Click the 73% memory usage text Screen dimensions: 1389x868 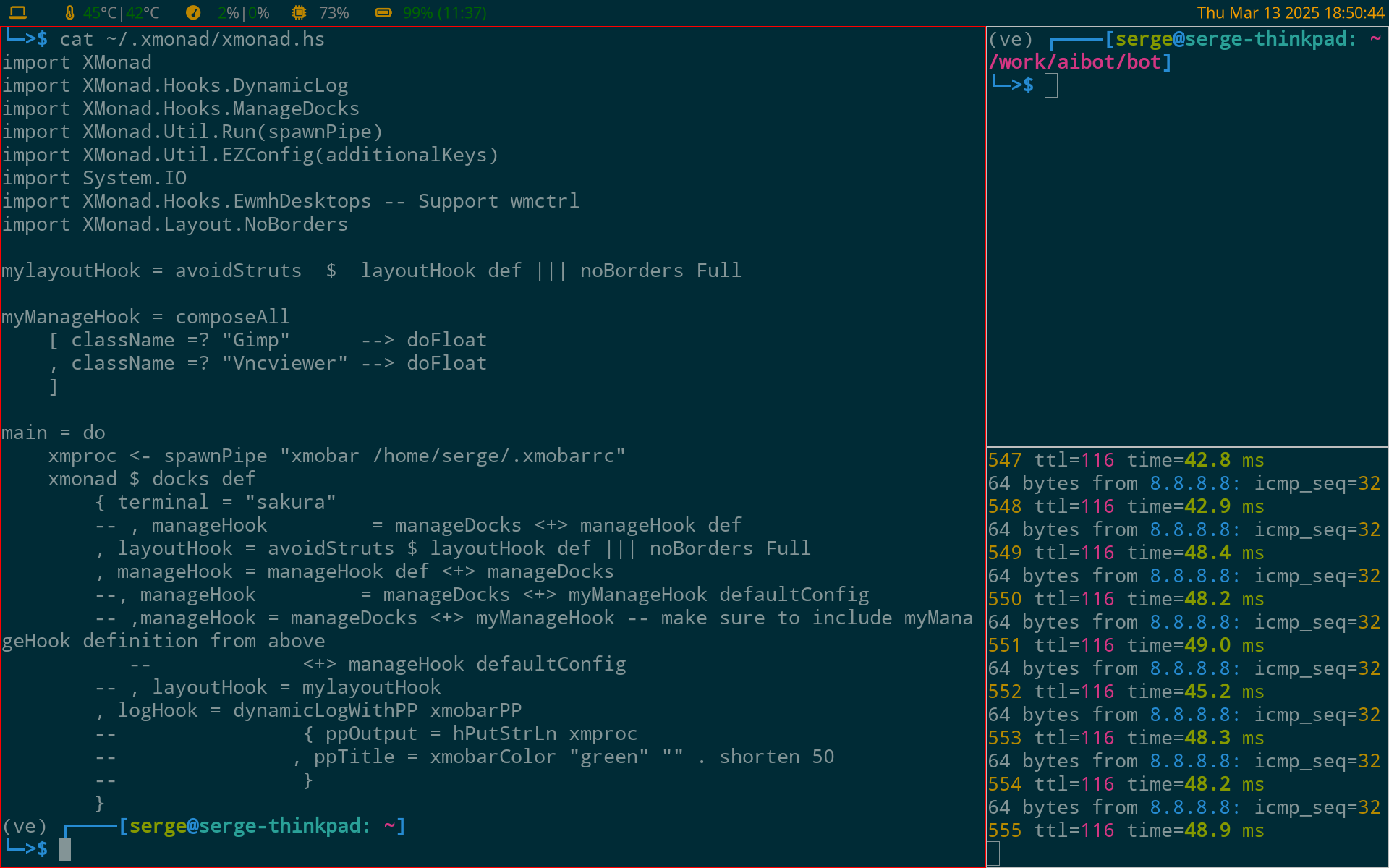click(334, 13)
